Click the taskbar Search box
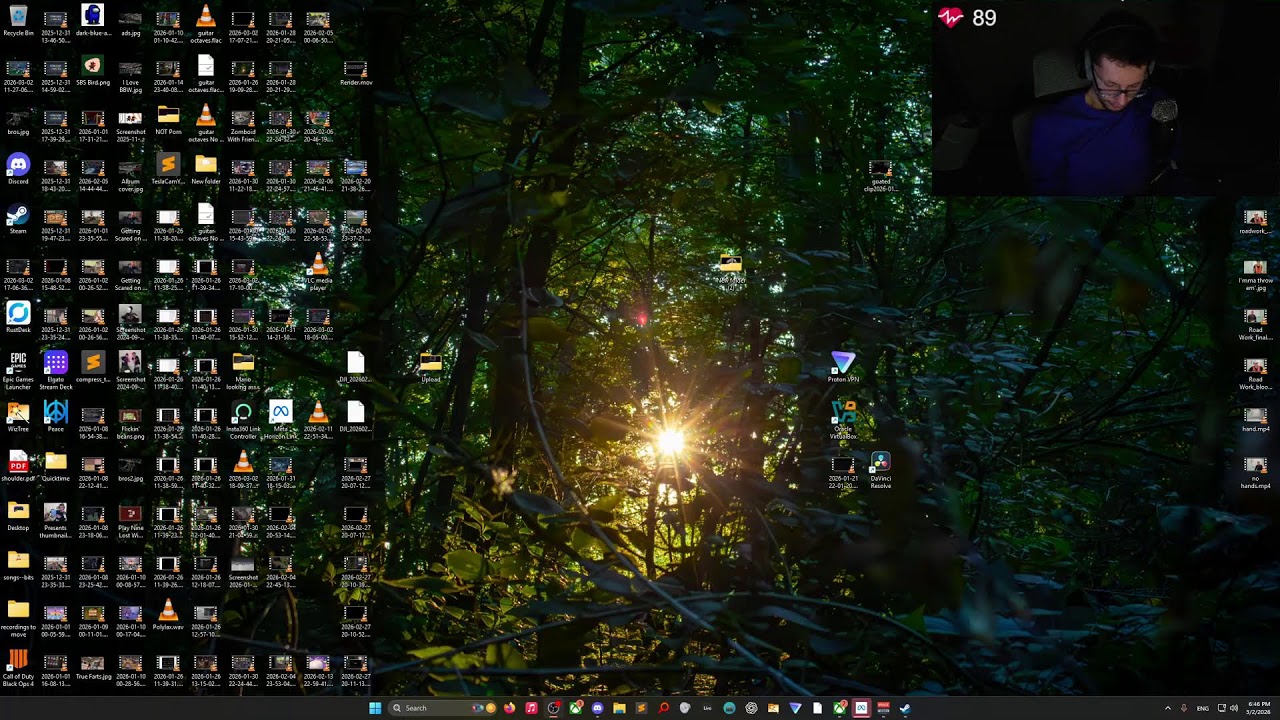 441,708
